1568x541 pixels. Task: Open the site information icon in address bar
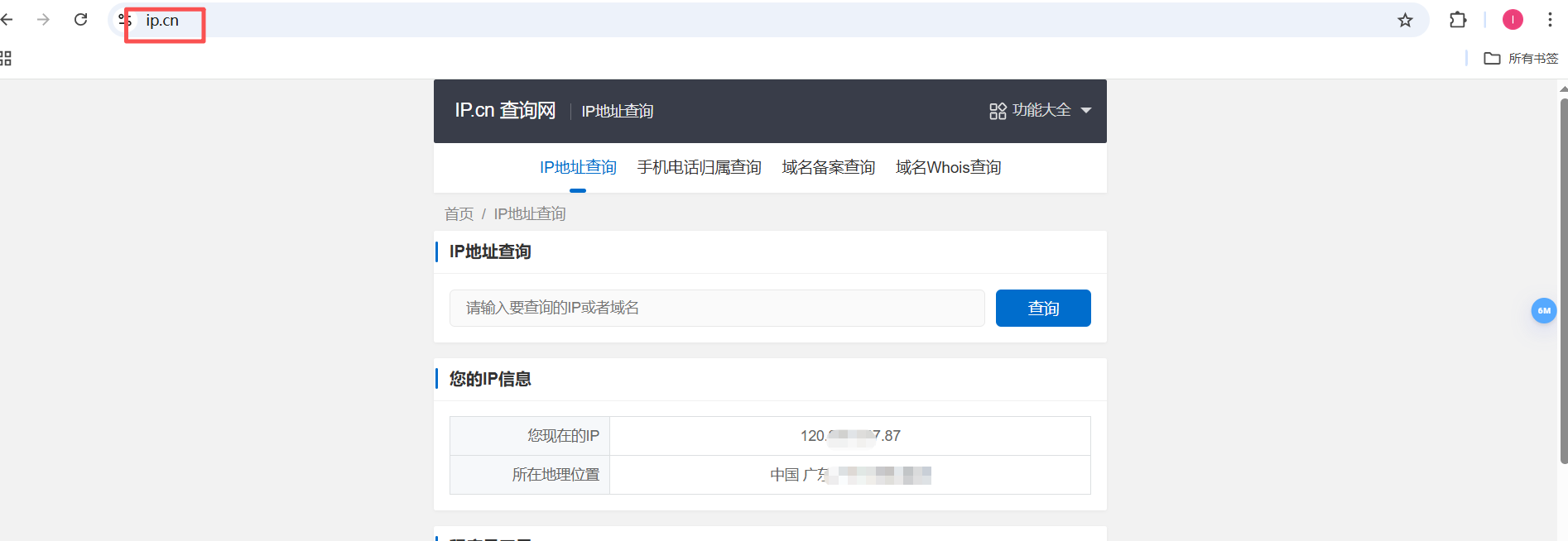(125, 20)
